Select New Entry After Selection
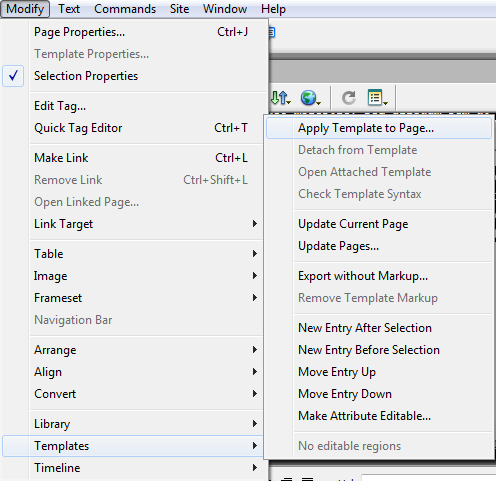The height and width of the screenshot is (481, 496). point(365,328)
